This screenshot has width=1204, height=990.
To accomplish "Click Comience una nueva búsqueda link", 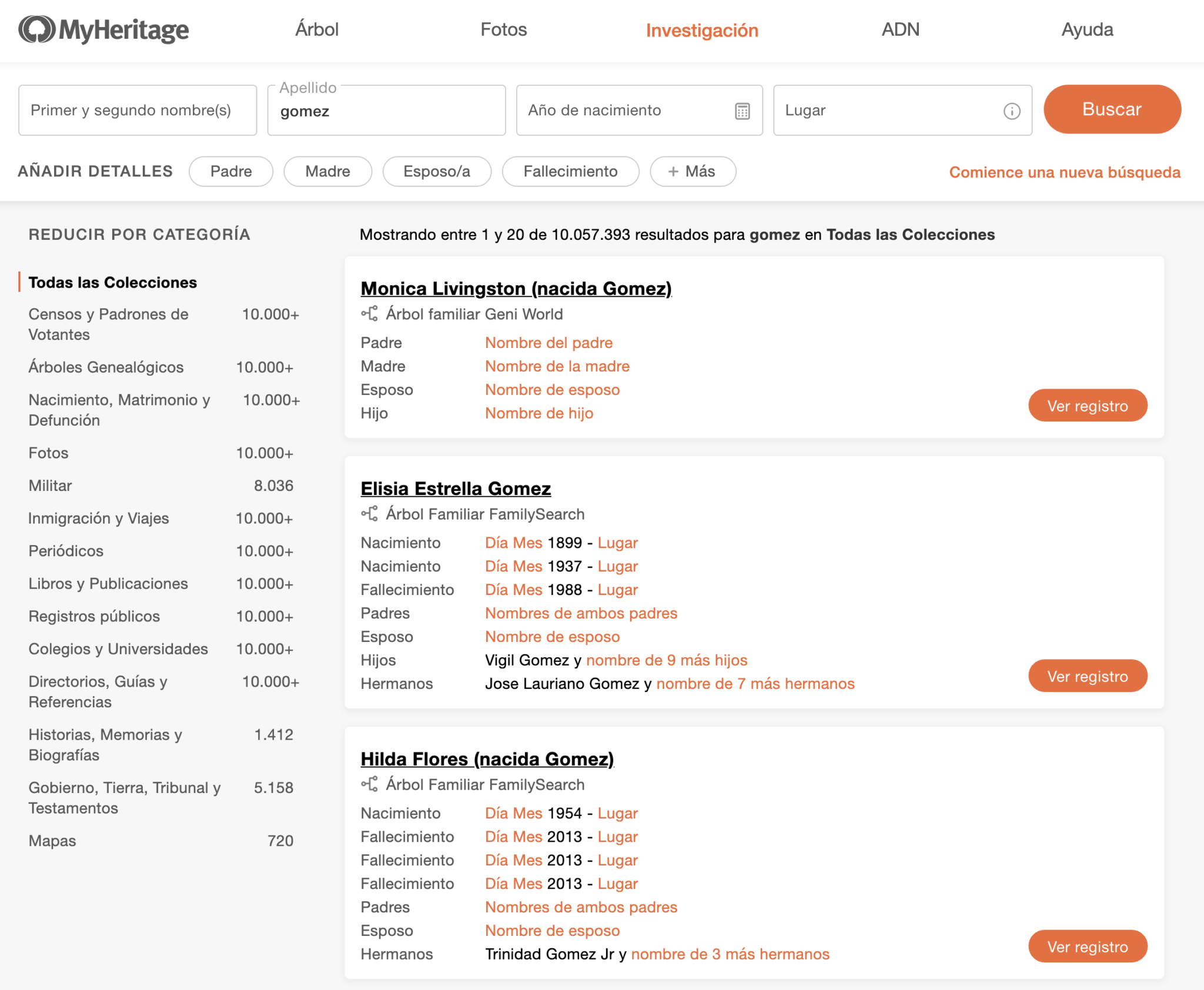I will click(1065, 171).
